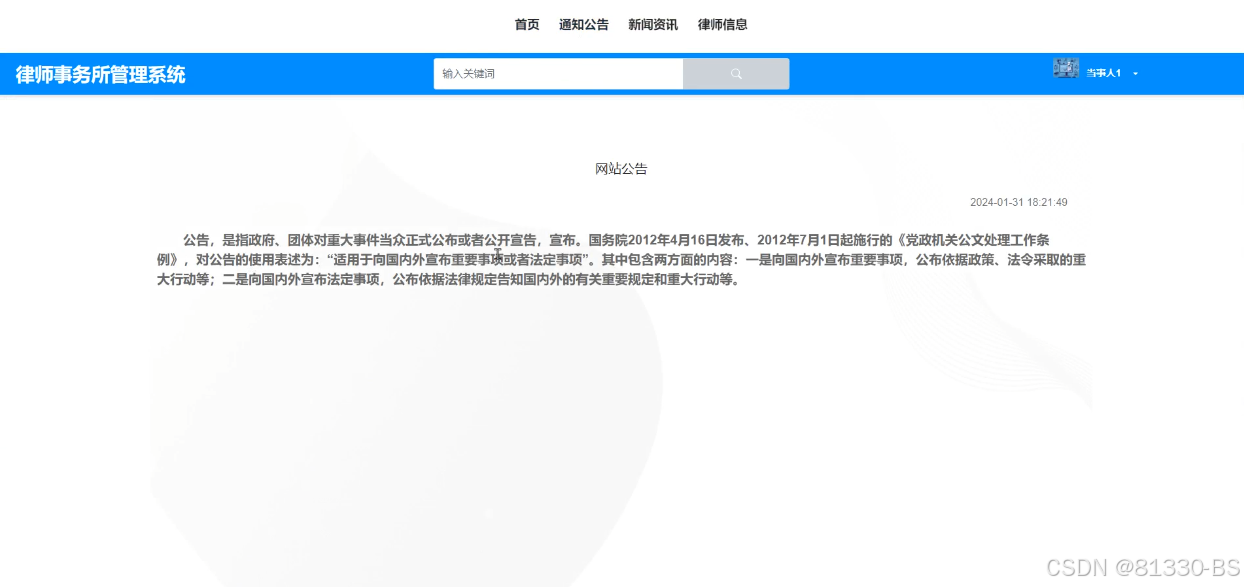Click the 当事人1 username
The image size is (1244, 587).
[x=1104, y=74]
